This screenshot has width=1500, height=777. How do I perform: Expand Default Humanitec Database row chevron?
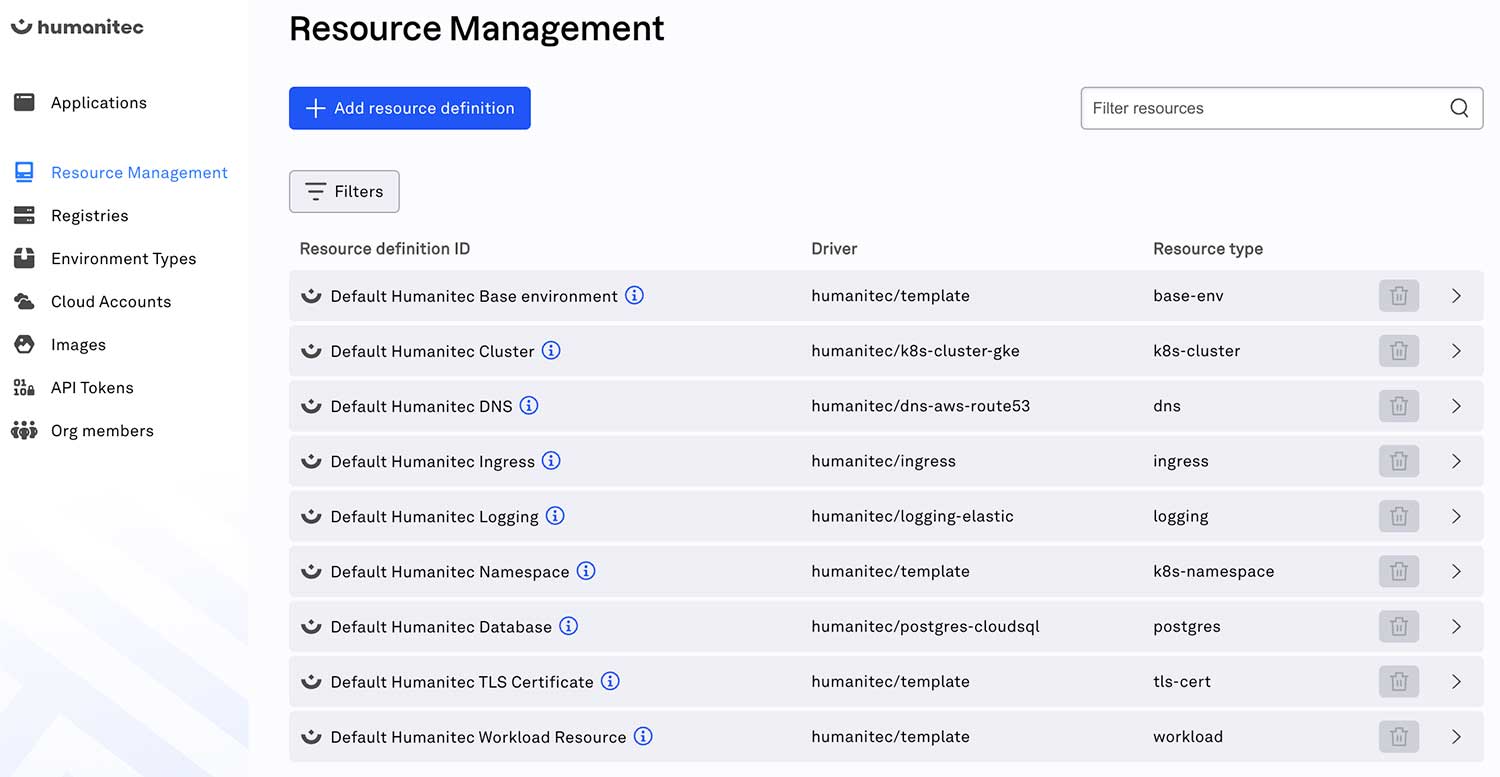[x=1456, y=626]
